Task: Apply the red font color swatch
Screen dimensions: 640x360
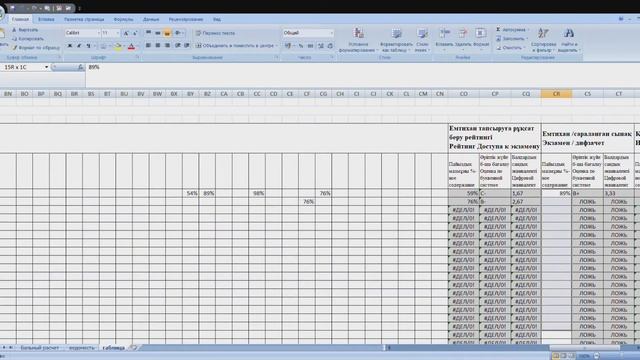Action: tap(131, 47)
